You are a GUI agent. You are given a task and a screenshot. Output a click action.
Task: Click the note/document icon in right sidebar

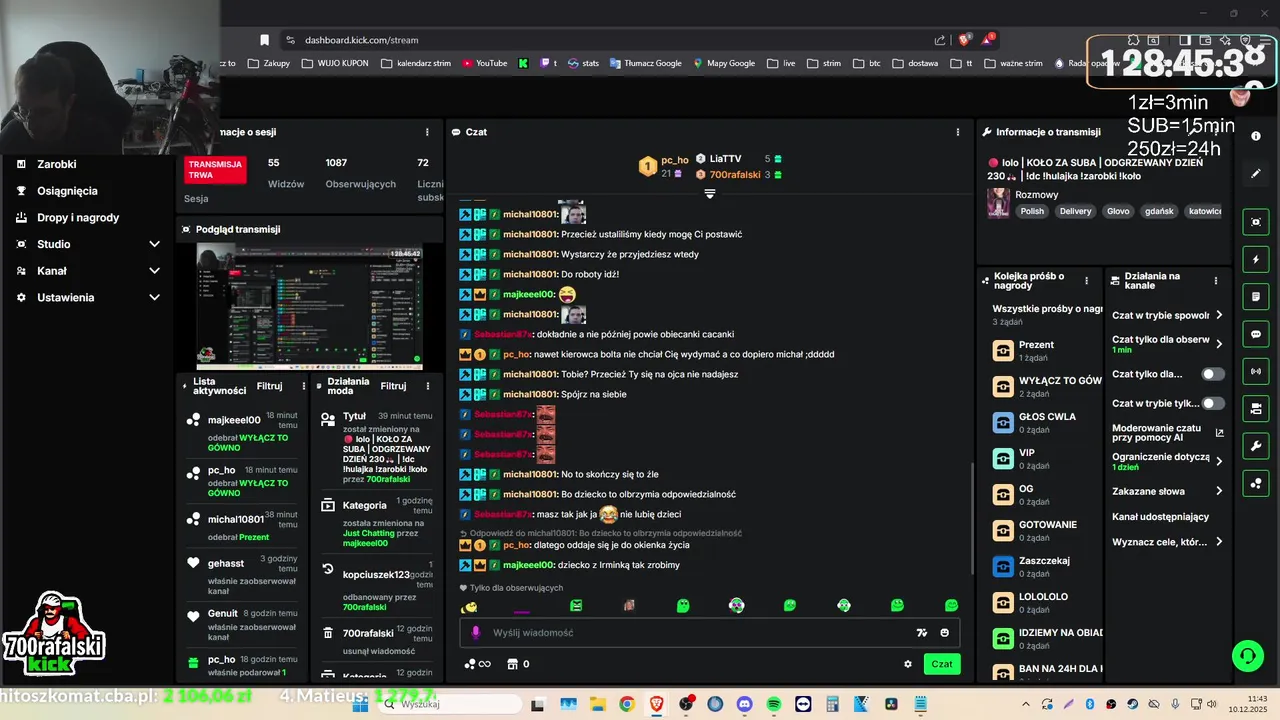coord(1256,297)
